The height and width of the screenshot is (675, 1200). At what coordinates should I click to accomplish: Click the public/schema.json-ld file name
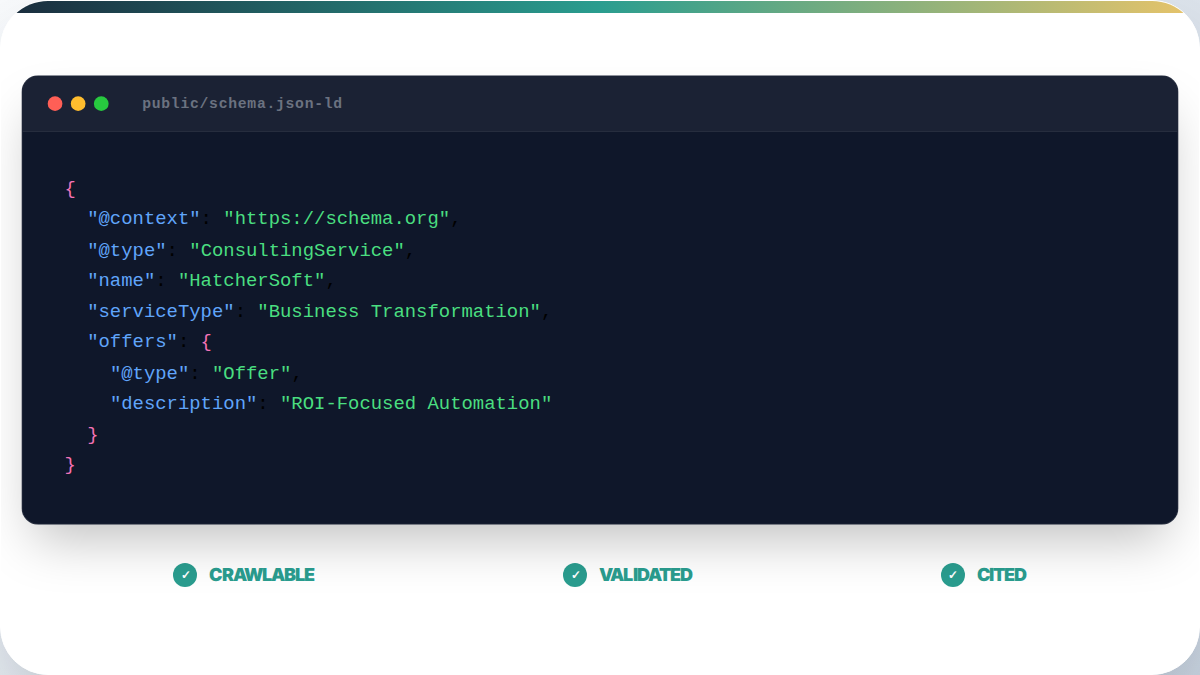(x=242, y=104)
